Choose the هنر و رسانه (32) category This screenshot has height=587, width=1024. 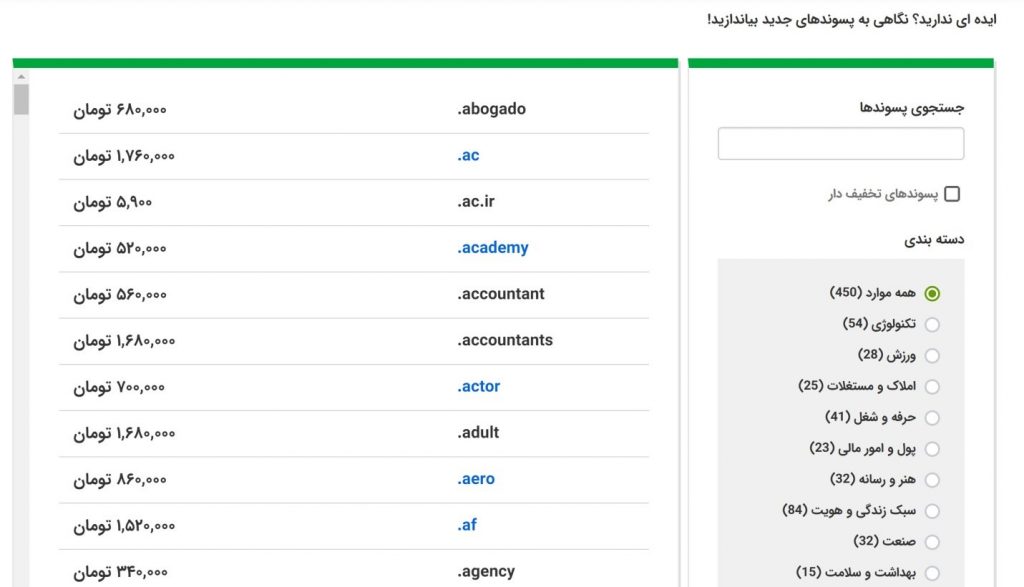click(932, 480)
